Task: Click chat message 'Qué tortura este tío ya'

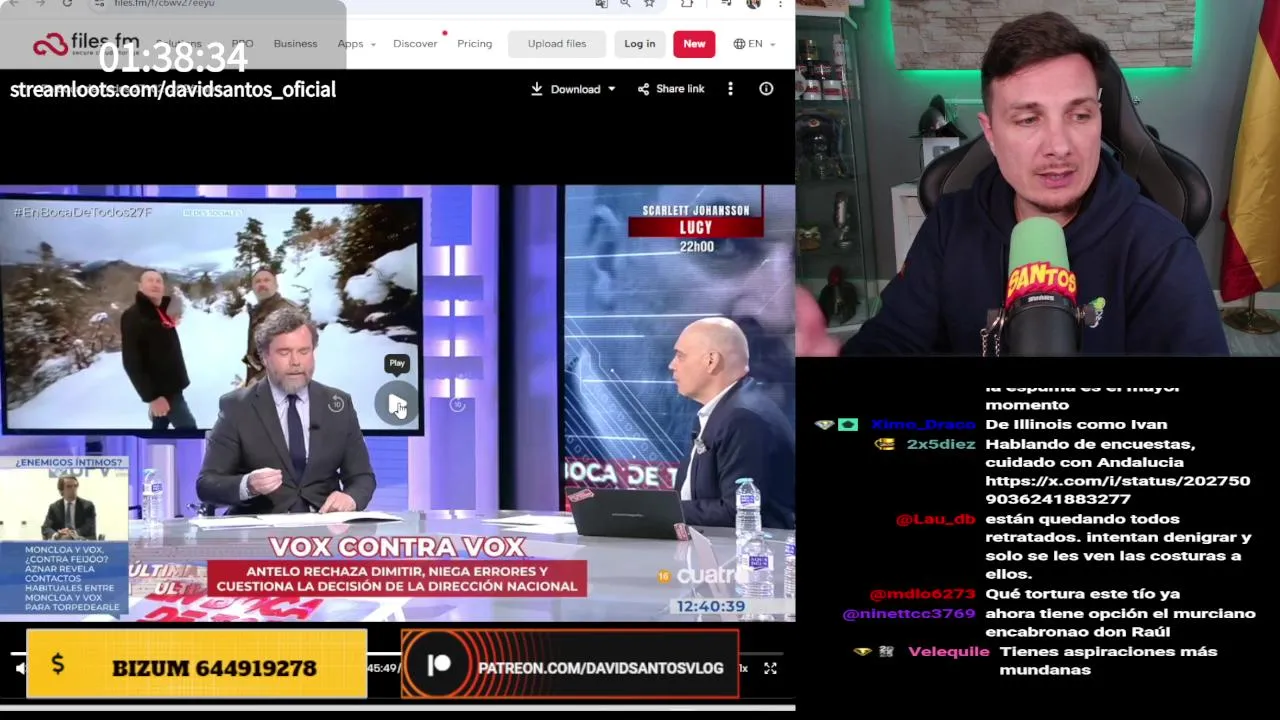Action: [1082, 594]
